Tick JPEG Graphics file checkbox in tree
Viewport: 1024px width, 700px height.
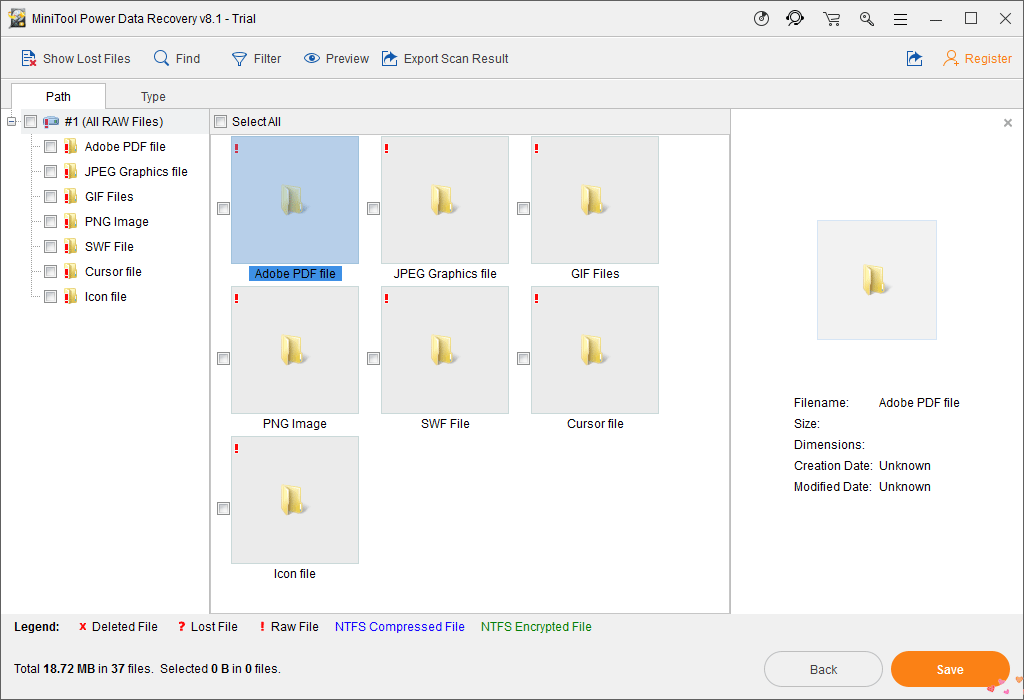pos(50,171)
